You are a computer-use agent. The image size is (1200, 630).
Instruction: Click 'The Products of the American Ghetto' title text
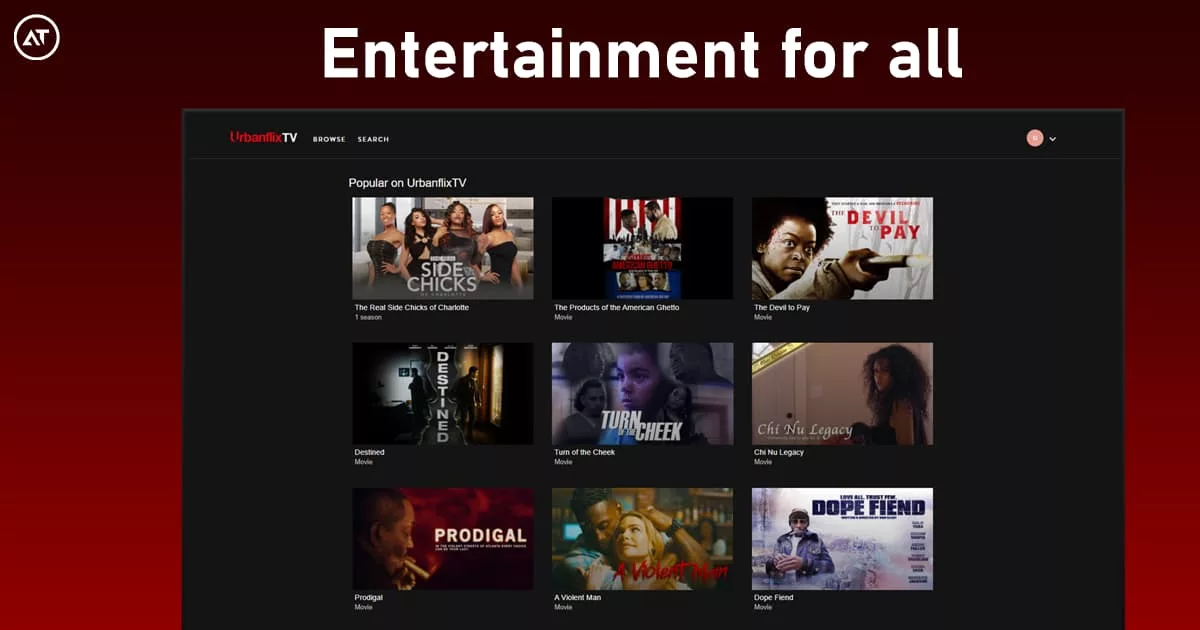617,307
